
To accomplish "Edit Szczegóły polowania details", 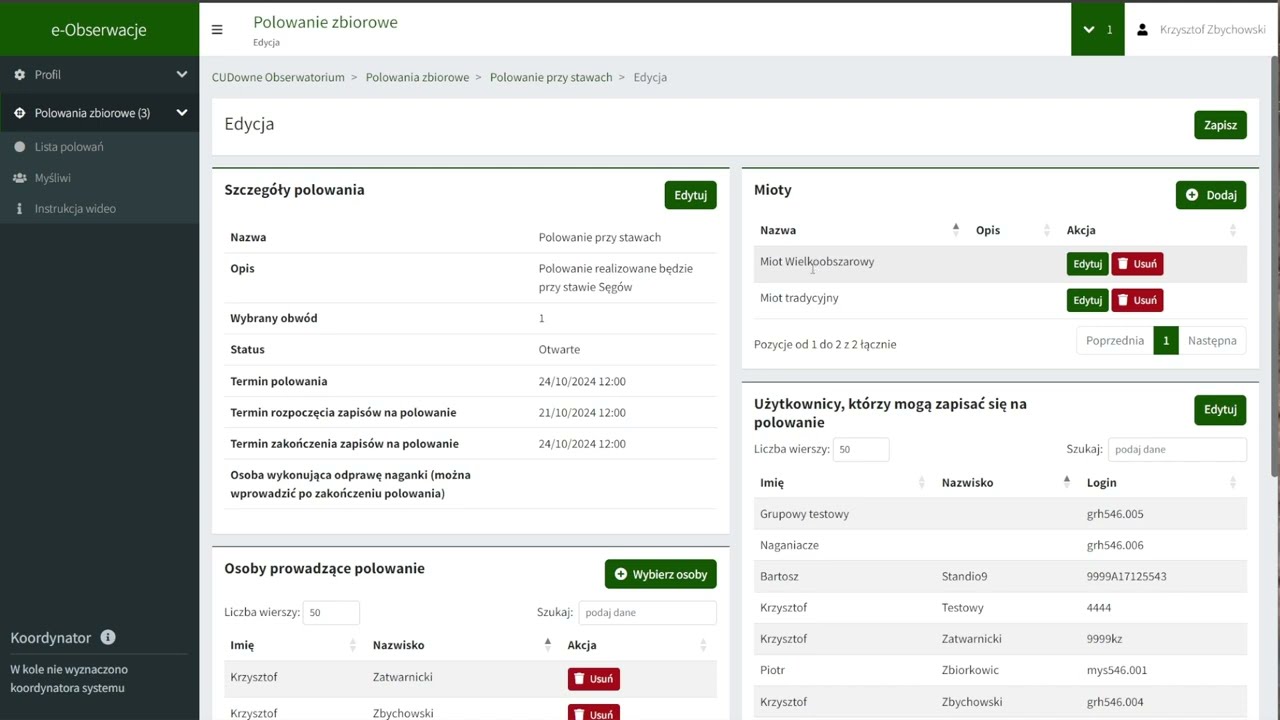I will point(690,195).
